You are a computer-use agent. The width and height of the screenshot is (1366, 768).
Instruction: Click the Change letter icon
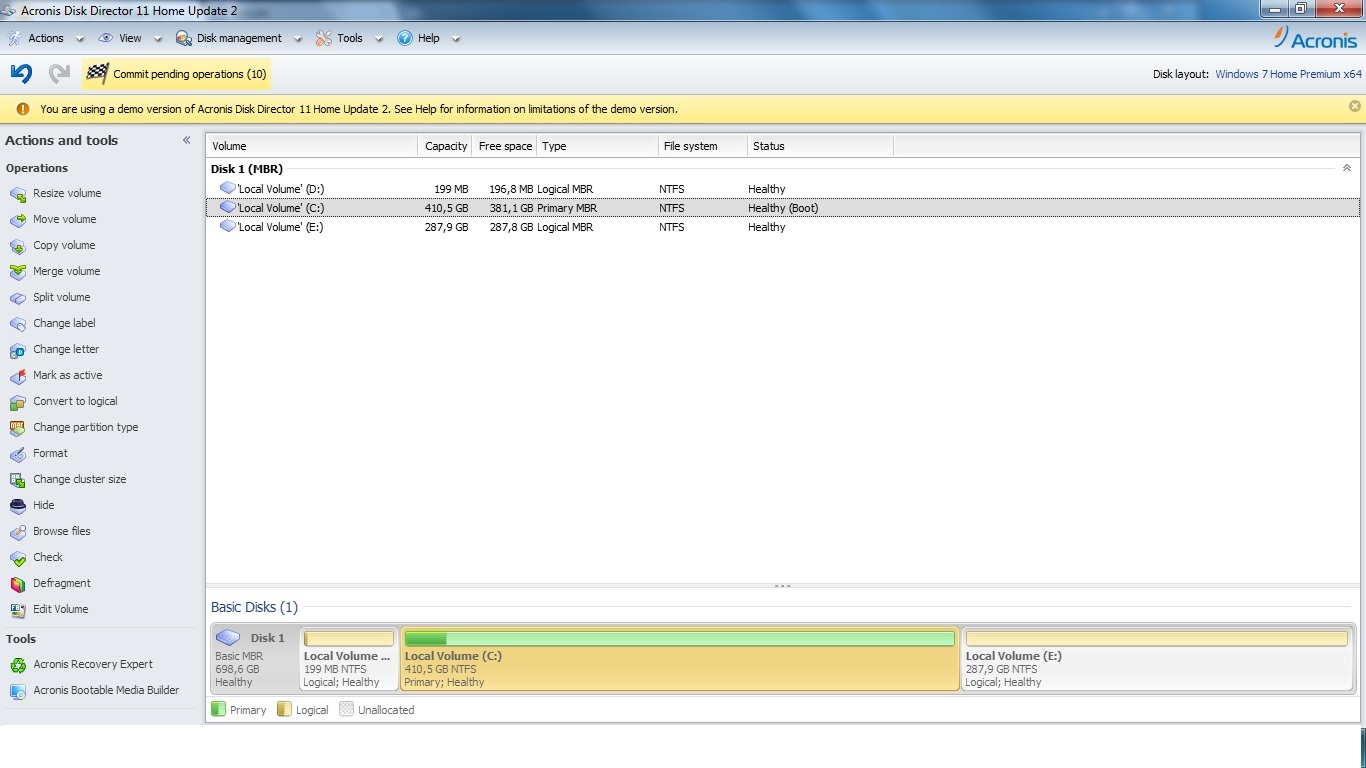[x=17, y=350]
